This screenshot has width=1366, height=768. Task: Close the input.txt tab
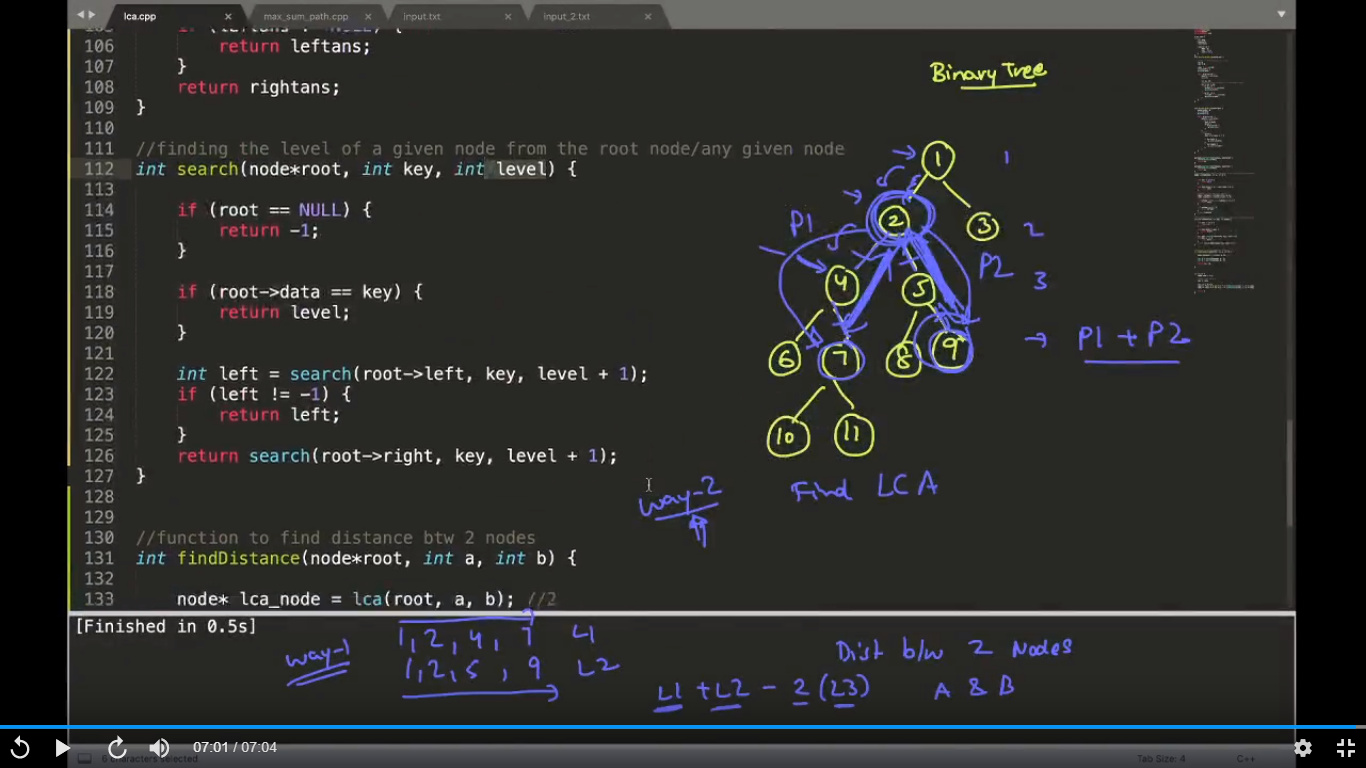click(508, 16)
